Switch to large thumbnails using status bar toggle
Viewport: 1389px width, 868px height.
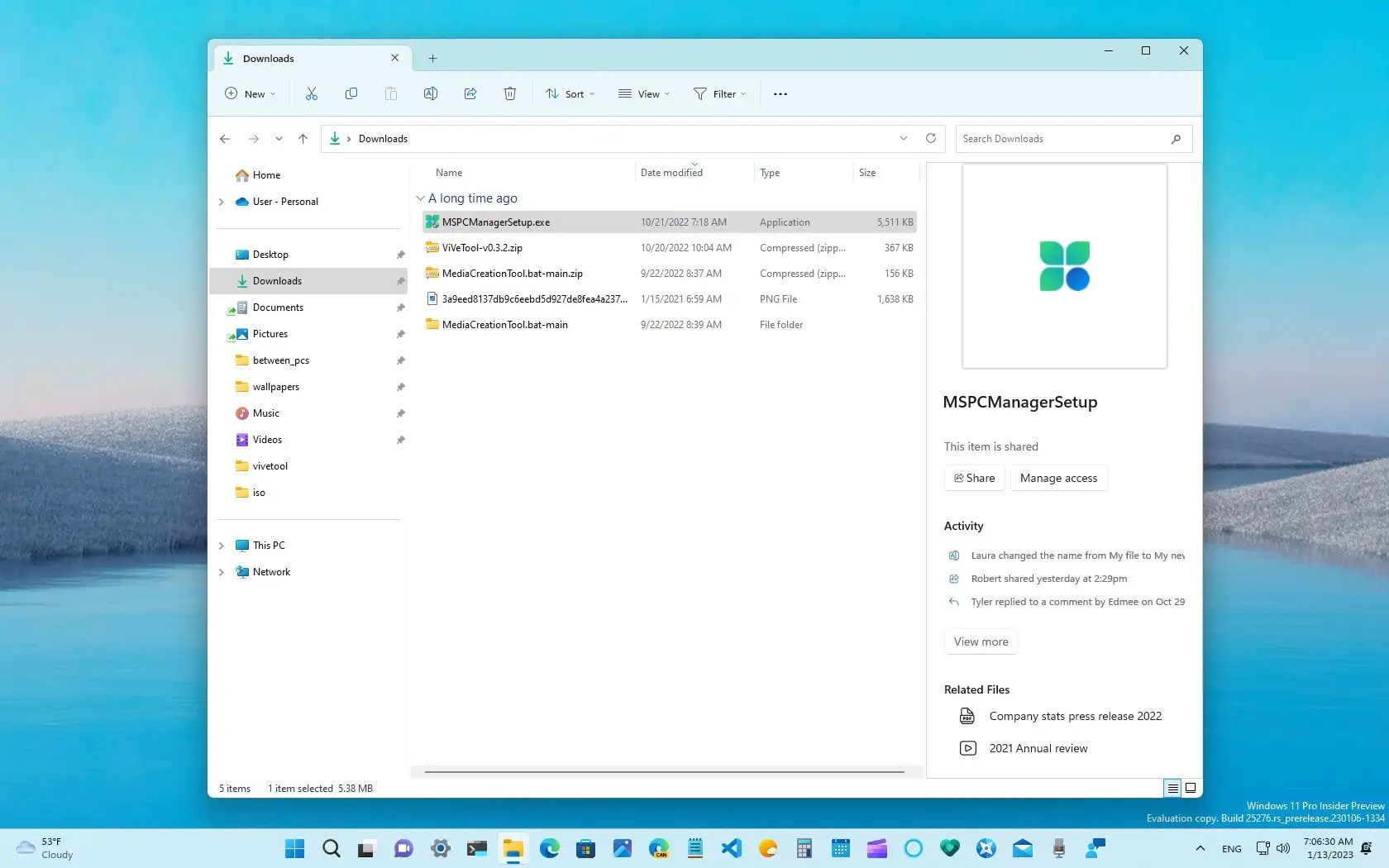click(1191, 788)
